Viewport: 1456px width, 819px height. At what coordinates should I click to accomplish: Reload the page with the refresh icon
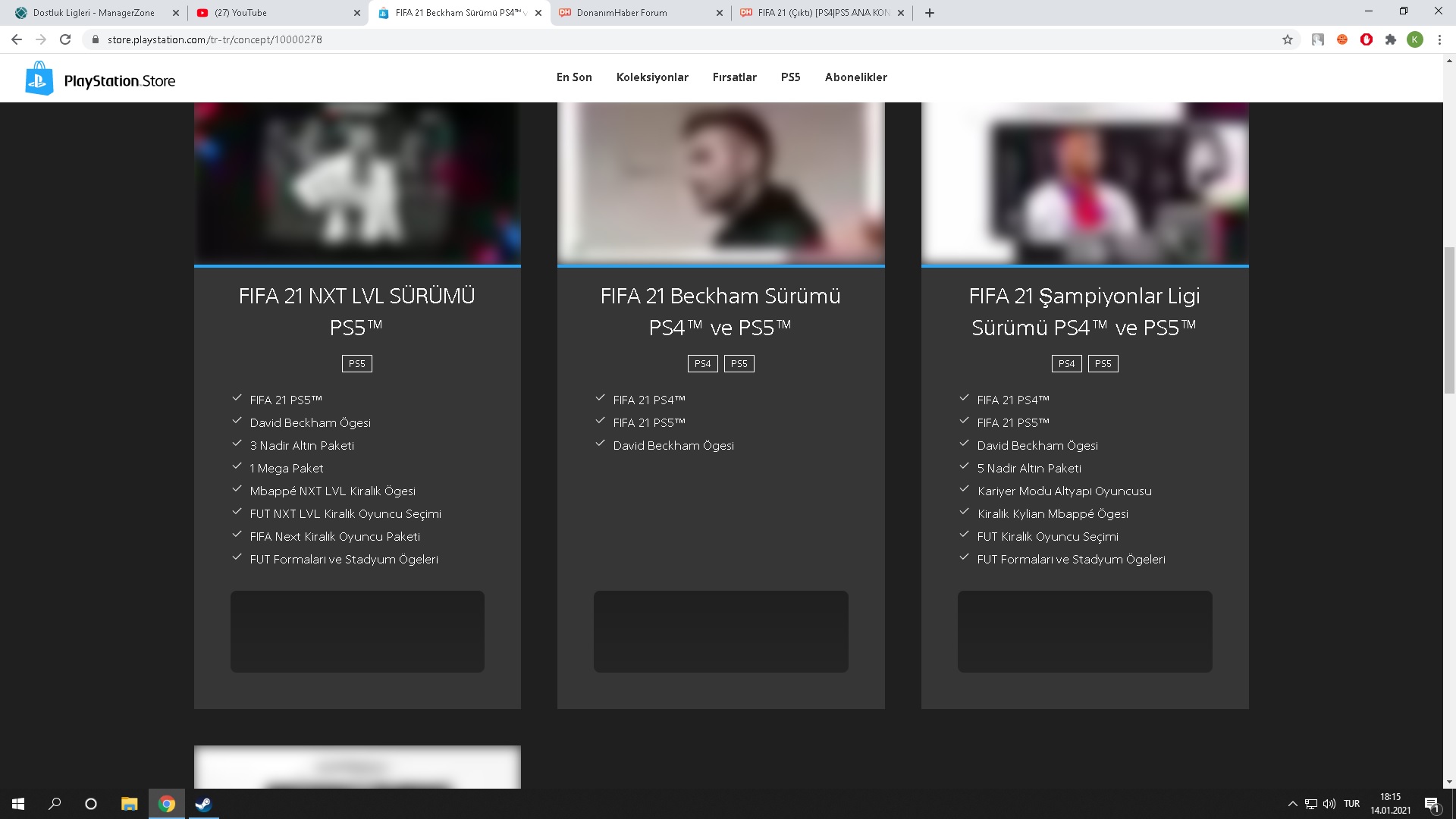point(65,39)
